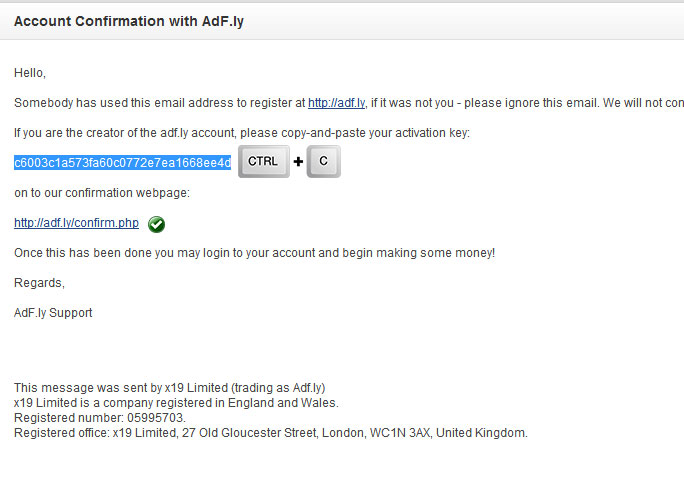Click the C key icon
Image resolution: width=684 pixels, height=486 pixels.
click(324, 161)
